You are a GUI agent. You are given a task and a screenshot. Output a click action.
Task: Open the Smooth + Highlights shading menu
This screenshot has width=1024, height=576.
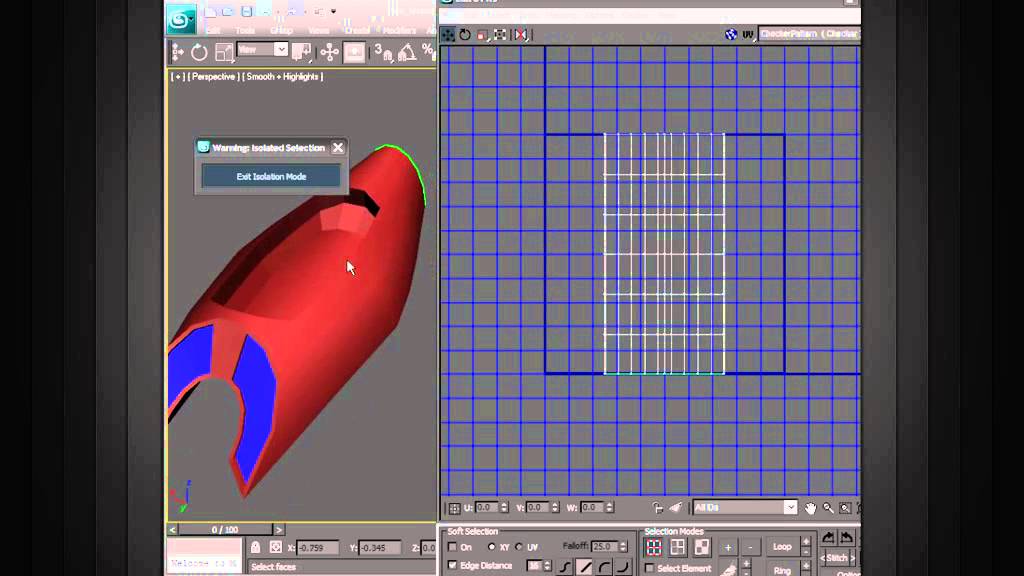283,76
